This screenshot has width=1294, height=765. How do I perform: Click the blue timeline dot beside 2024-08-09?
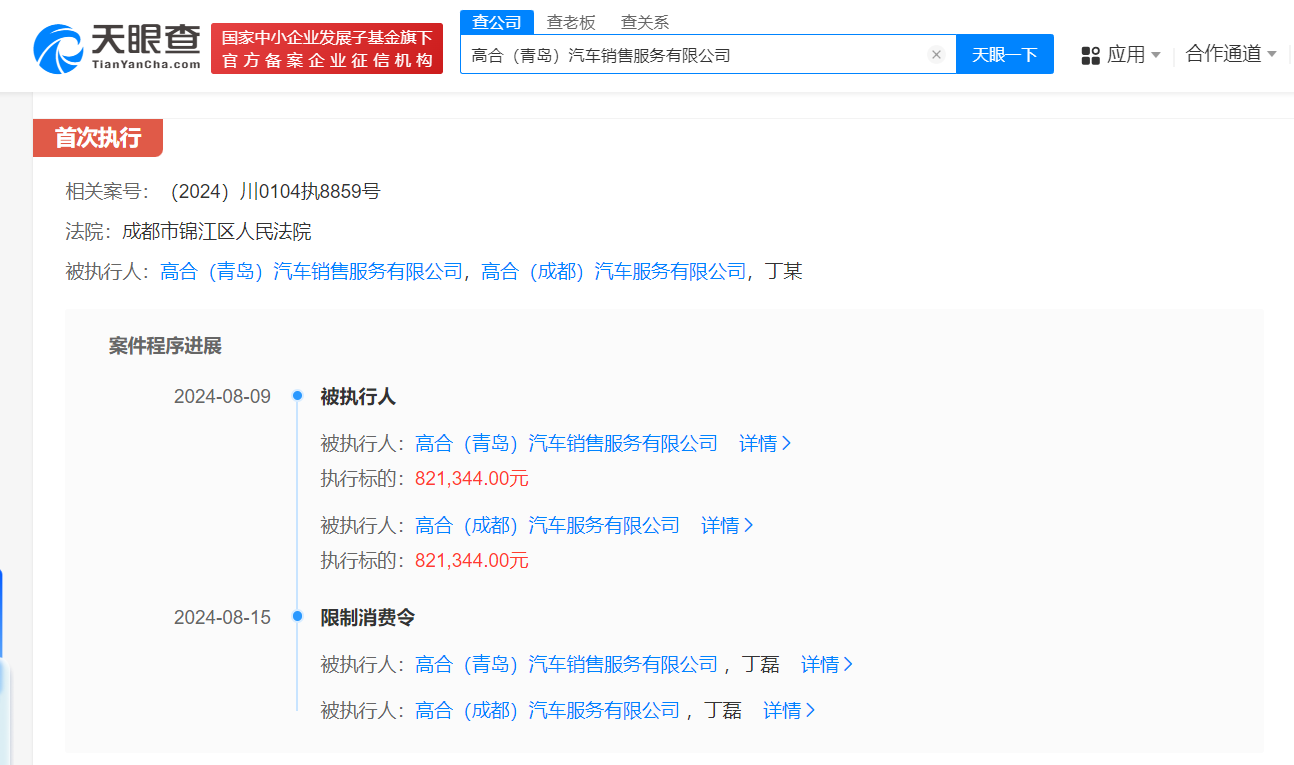click(297, 396)
